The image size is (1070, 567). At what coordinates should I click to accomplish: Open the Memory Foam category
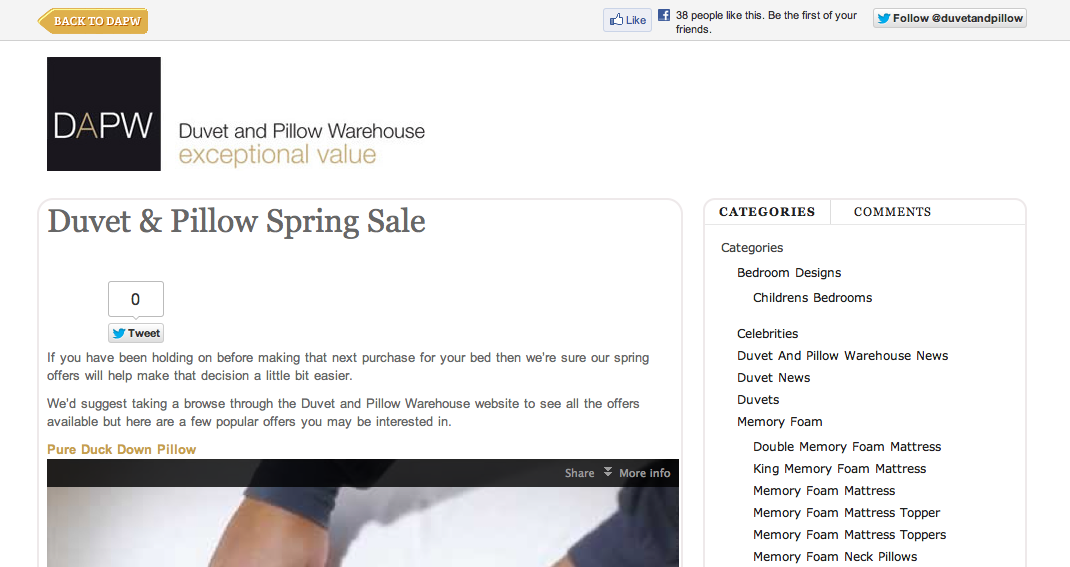779,422
